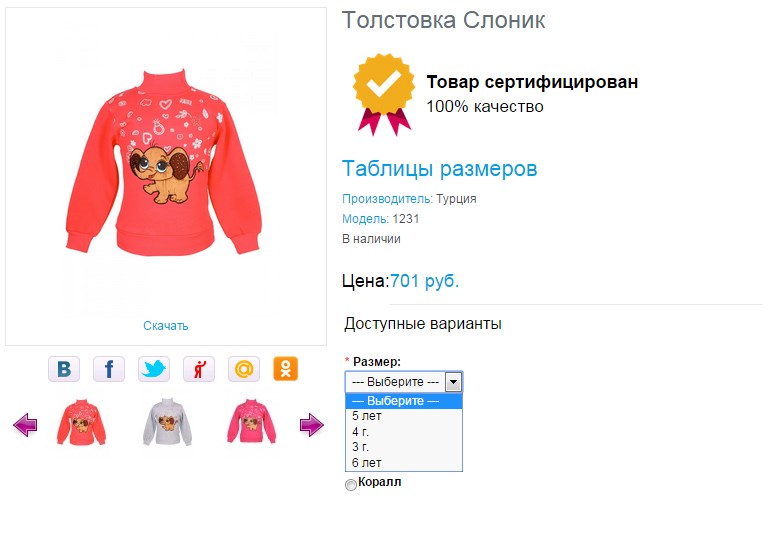Go to previous thumbnails with left arrow
This screenshot has height=548, width=768.
[x=25, y=424]
